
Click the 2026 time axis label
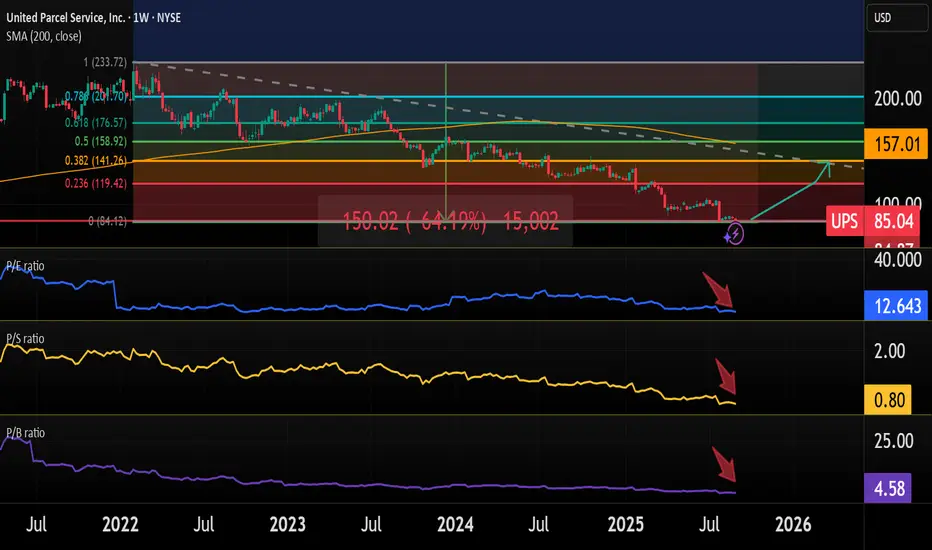point(793,524)
